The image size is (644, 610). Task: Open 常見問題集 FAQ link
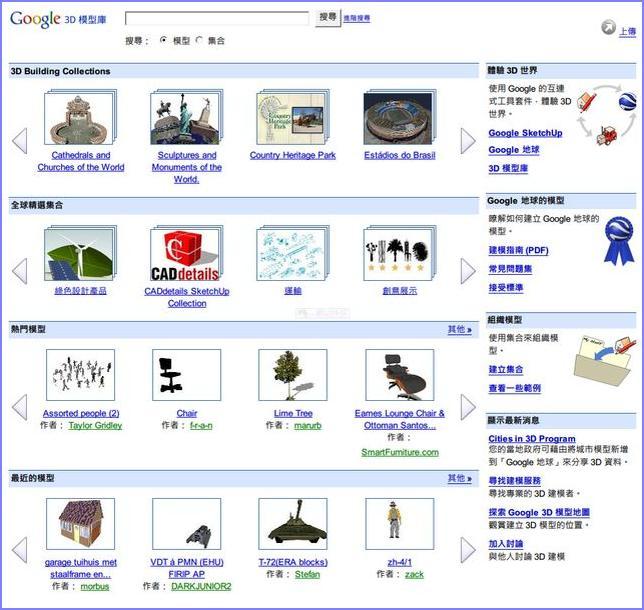click(510, 269)
